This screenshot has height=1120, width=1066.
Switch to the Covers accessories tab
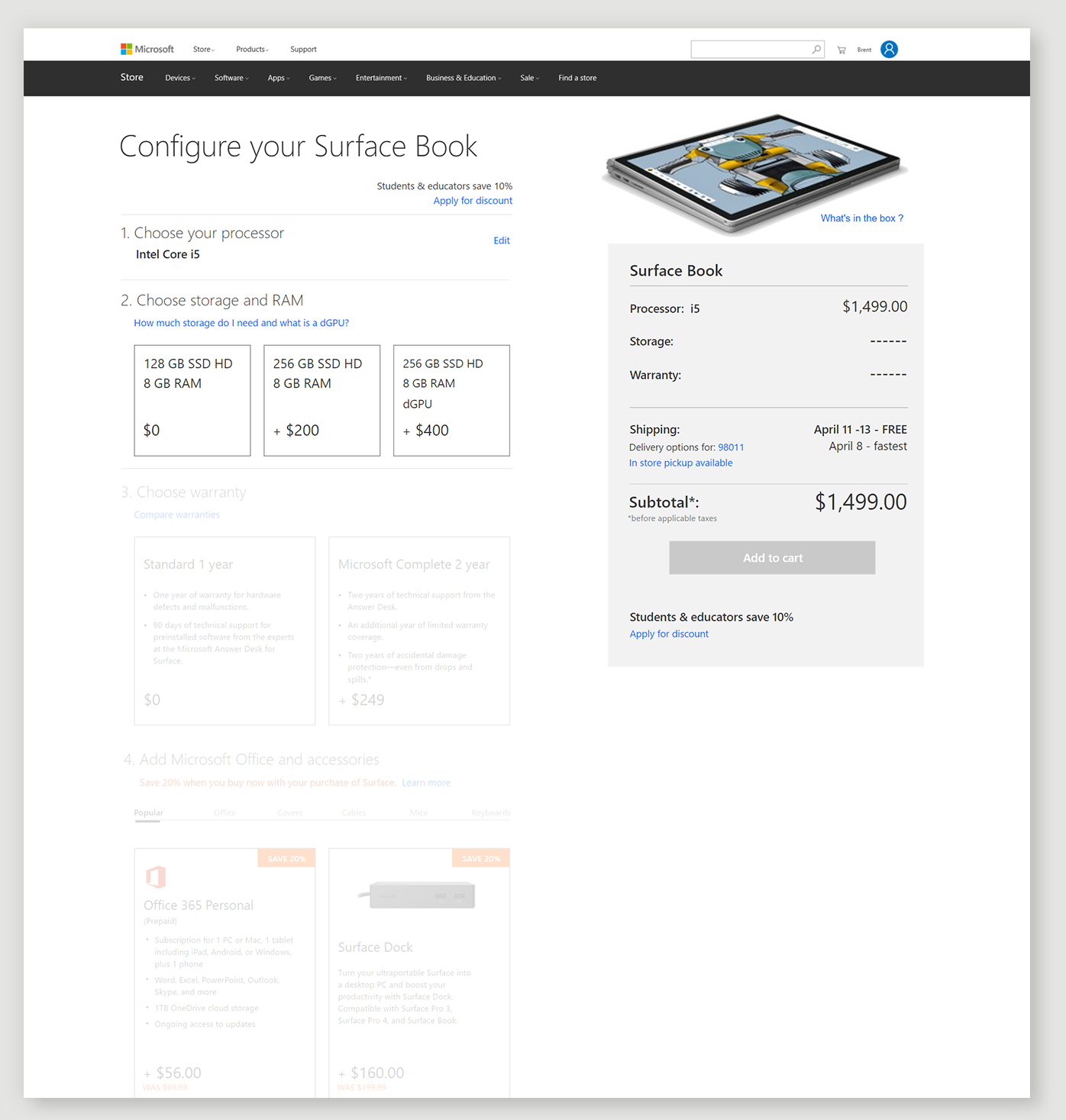click(289, 813)
